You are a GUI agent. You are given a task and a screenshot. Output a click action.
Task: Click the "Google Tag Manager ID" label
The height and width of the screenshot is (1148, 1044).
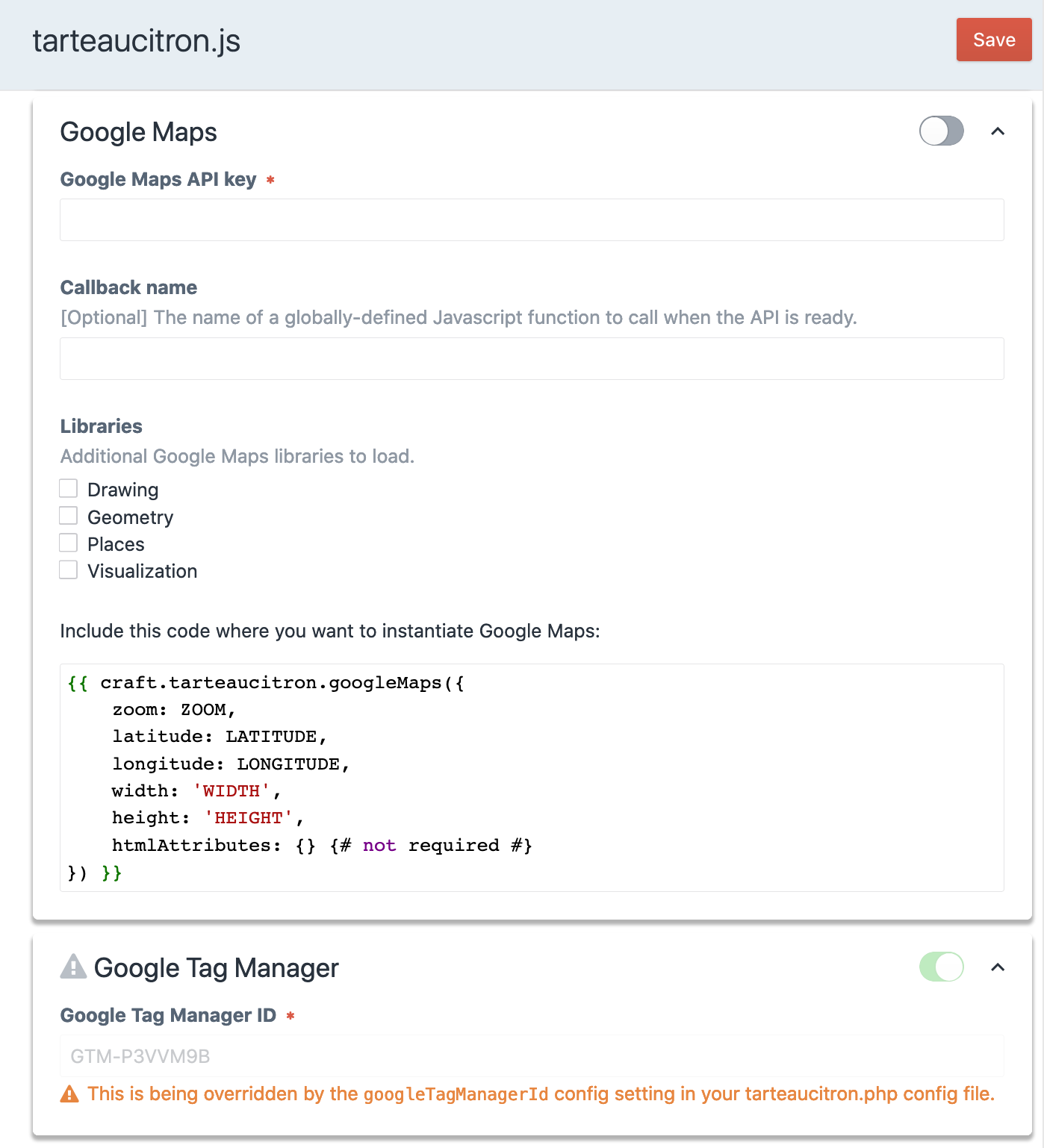pos(168,1015)
